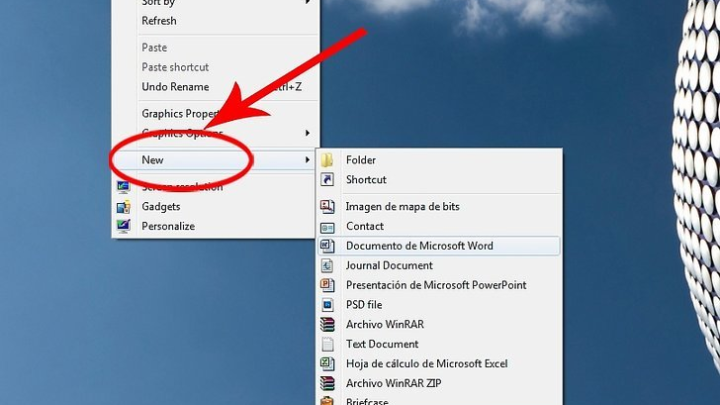The height and width of the screenshot is (405, 720).
Task: Select Hoja de cálculo de Microsoft Excel
Action: [427, 364]
